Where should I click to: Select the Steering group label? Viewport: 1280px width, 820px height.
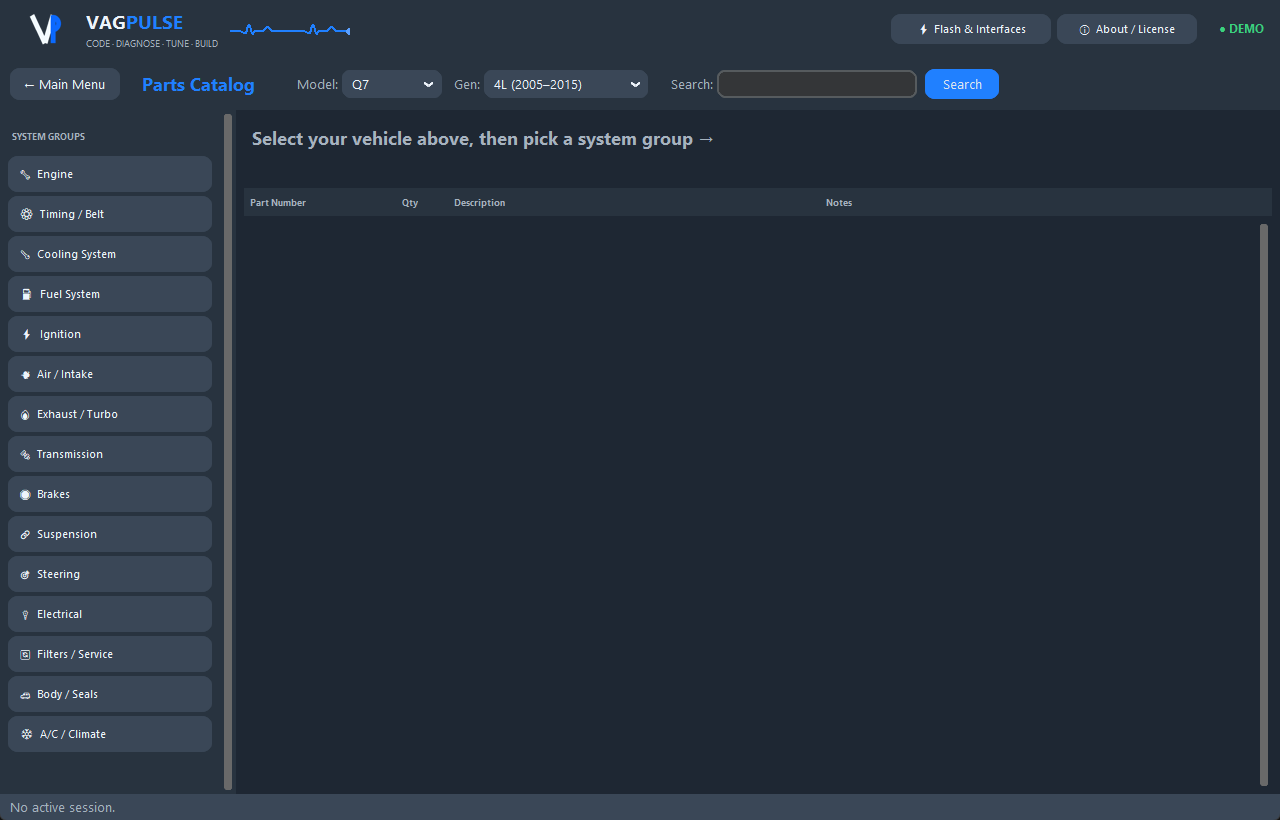(58, 574)
